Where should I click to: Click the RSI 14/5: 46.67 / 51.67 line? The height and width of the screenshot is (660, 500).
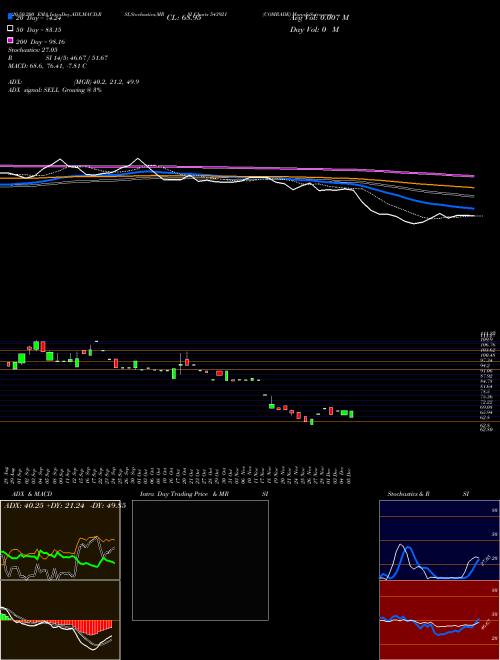pos(58,58)
